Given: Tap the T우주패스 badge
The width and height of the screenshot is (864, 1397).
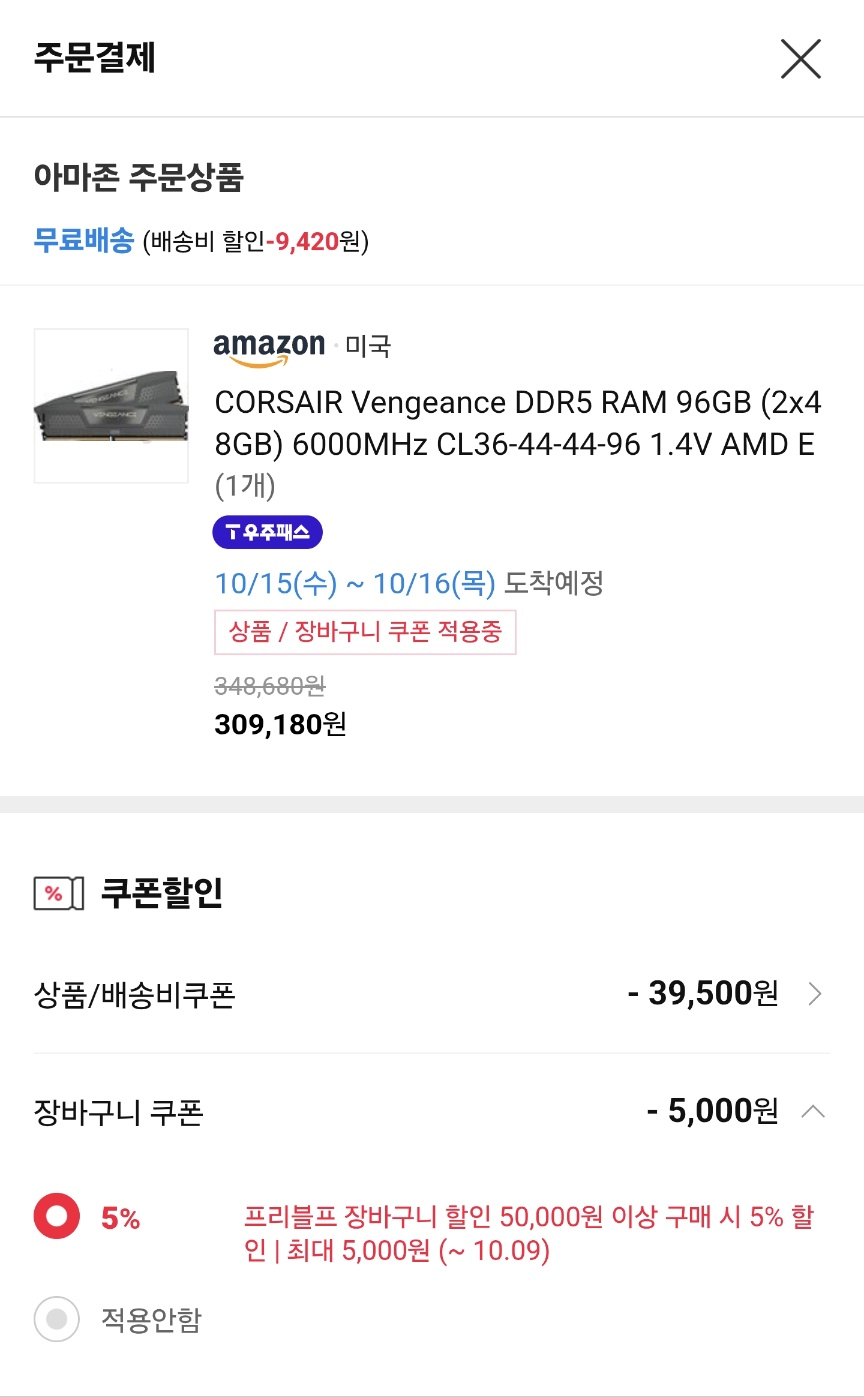Looking at the screenshot, I should [x=267, y=532].
